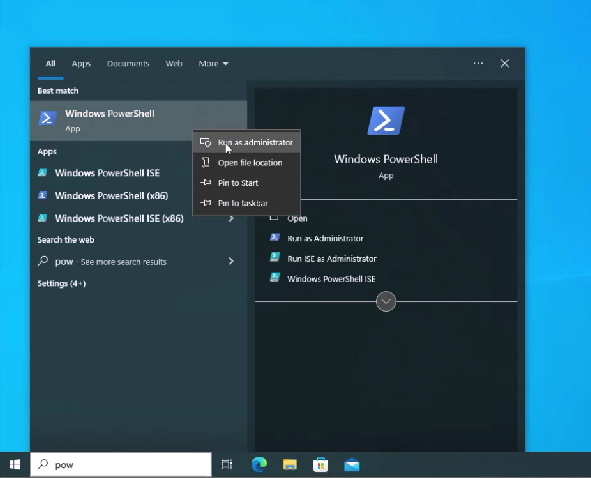591x478 pixels.
Task: Click the pin icon for Pin to Start
Action: tap(205, 182)
